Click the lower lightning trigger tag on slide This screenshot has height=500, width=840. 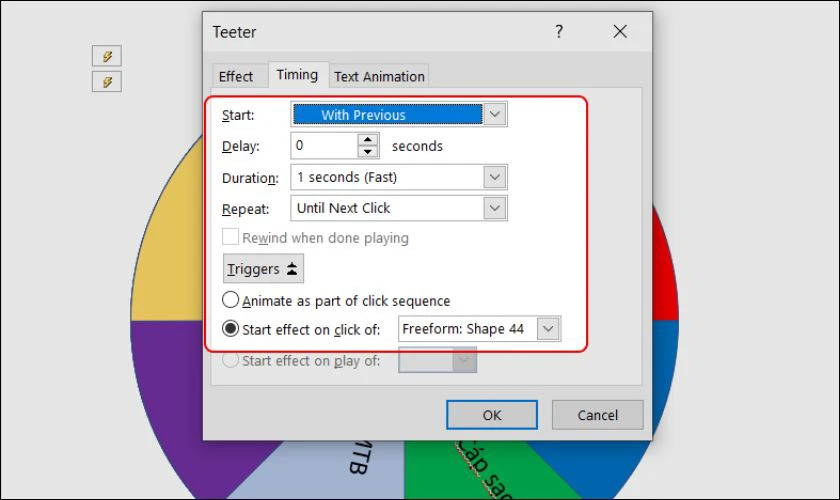[107, 81]
